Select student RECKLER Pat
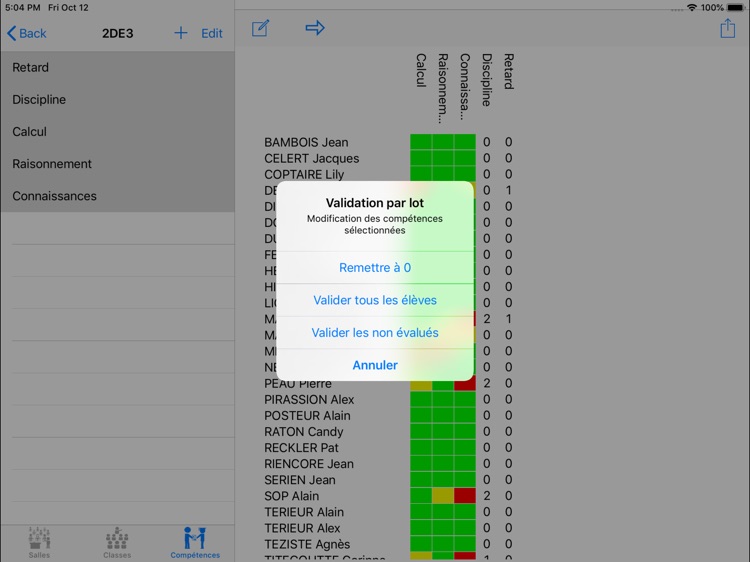The height and width of the screenshot is (562, 750). (301, 448)
